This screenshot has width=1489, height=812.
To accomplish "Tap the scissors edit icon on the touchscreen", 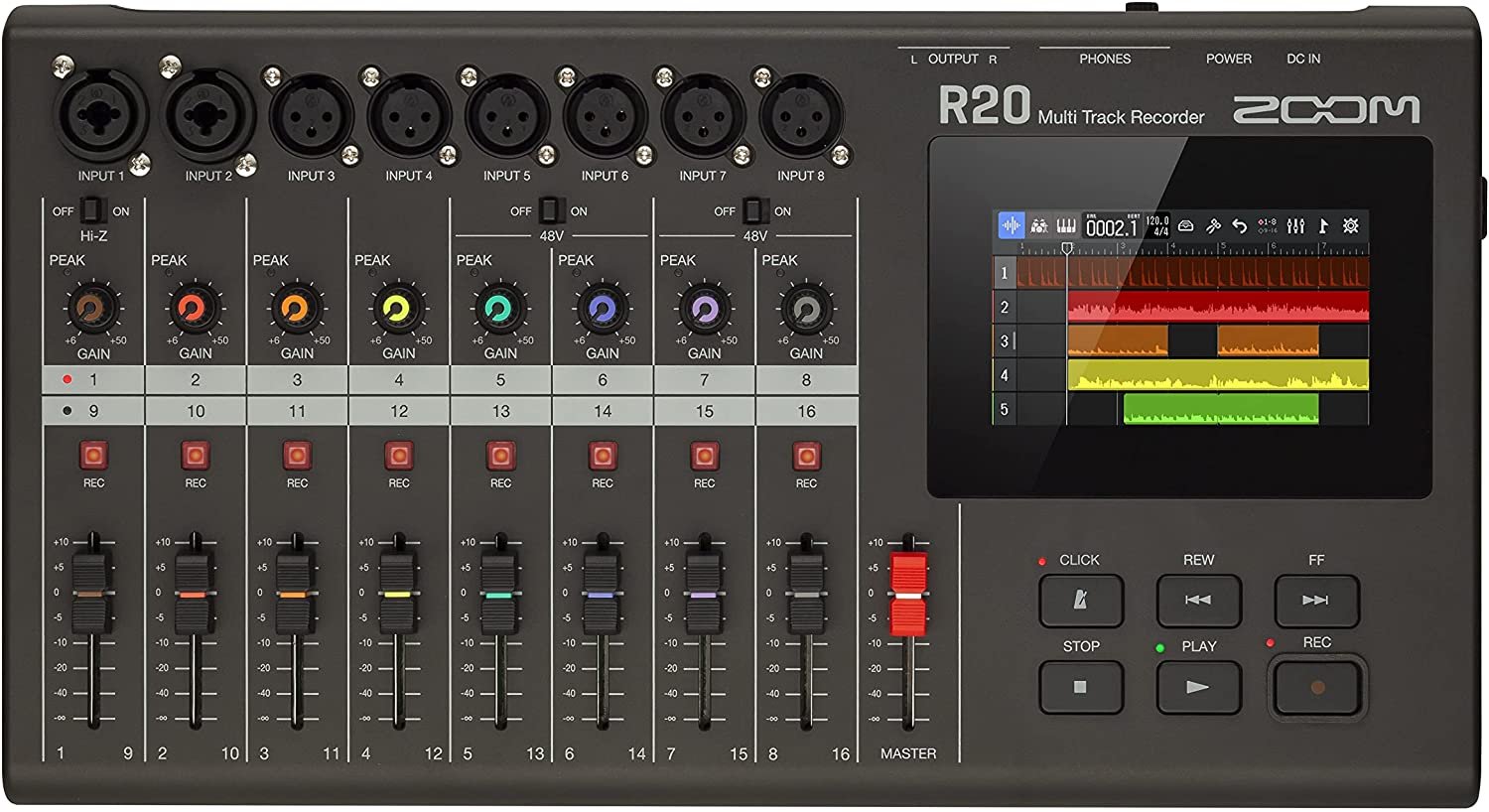I will (x=1212, y=226).
